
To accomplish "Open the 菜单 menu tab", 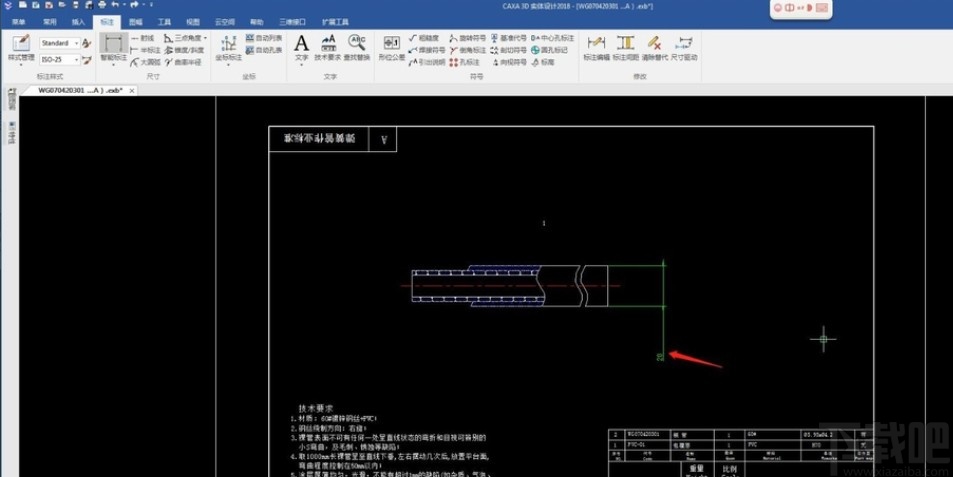I will tap(19, 22).
